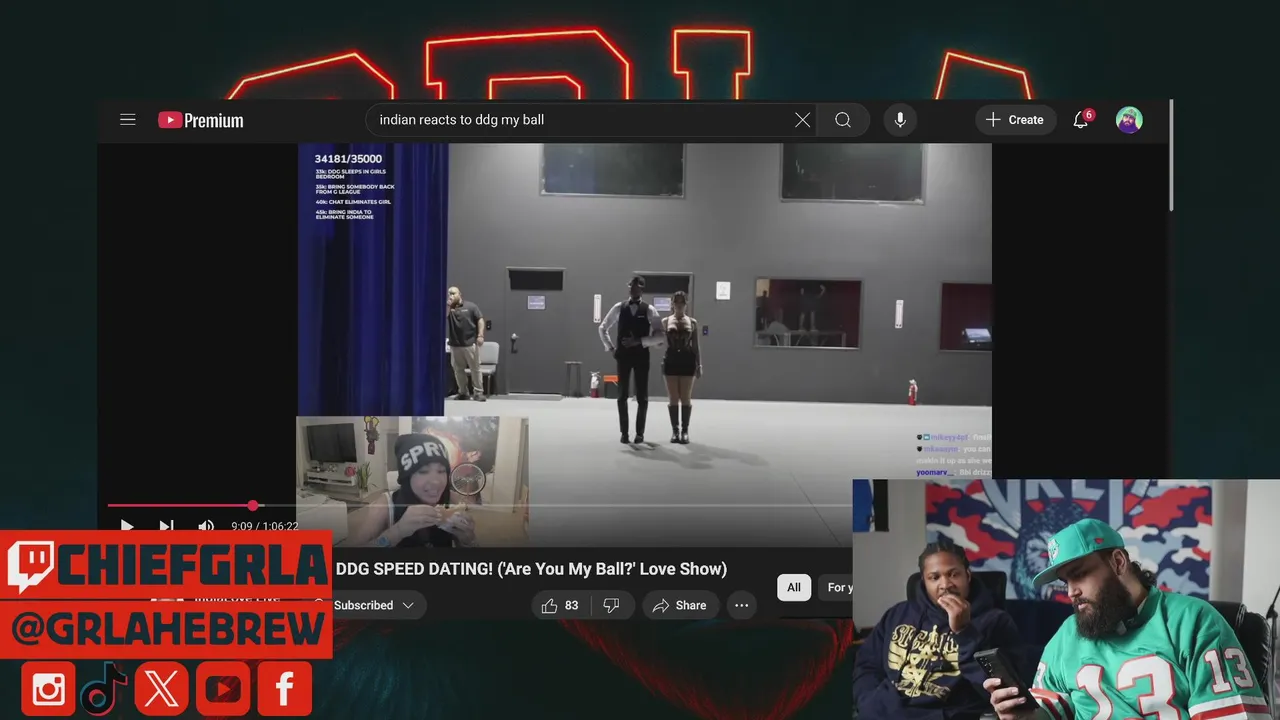Start voice search with the microphone icon

point(900,120)
